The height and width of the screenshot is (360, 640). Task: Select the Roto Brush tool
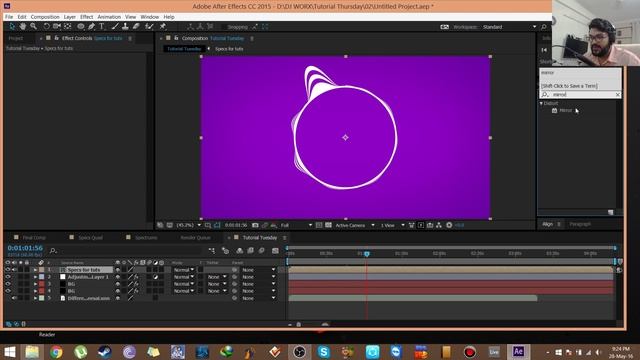[149, 27]
